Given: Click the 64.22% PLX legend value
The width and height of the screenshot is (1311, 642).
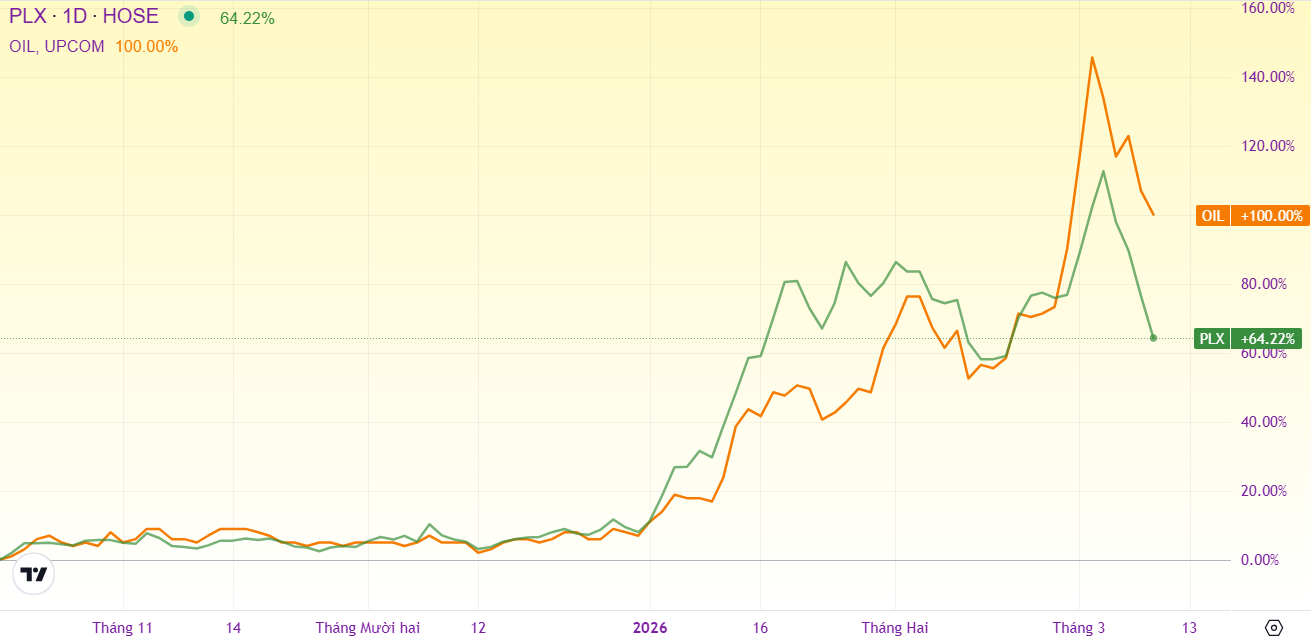Looking at the screenshot, I should point(247,18).
